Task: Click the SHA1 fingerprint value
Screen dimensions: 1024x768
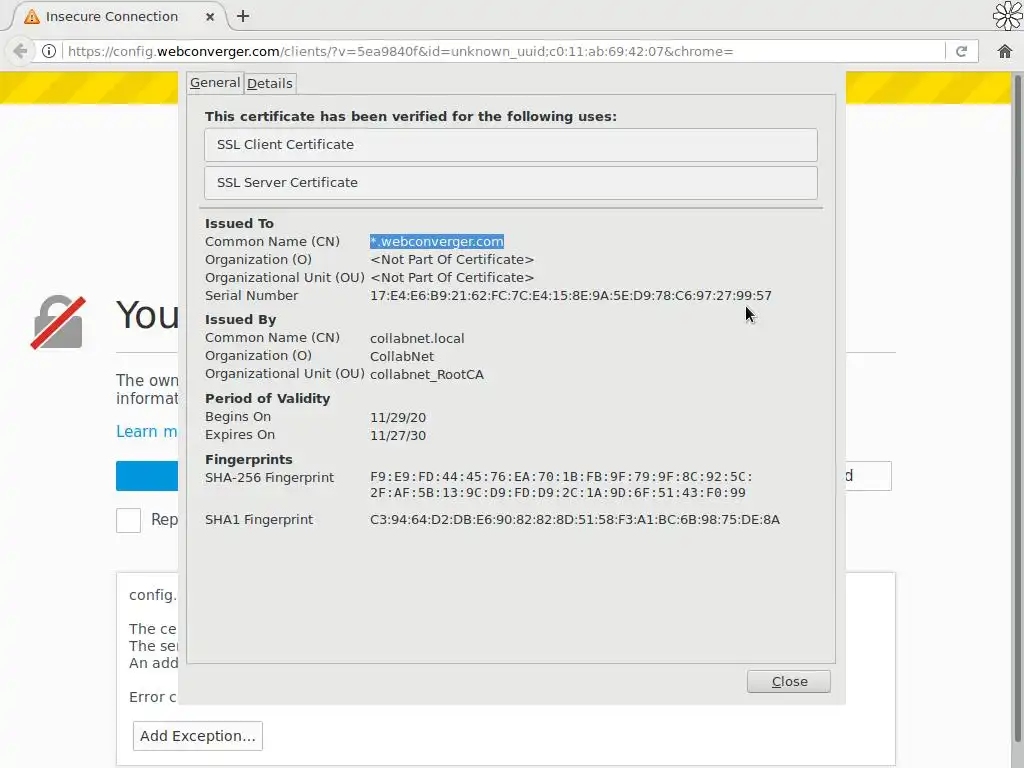Action: tap(575, 520)
